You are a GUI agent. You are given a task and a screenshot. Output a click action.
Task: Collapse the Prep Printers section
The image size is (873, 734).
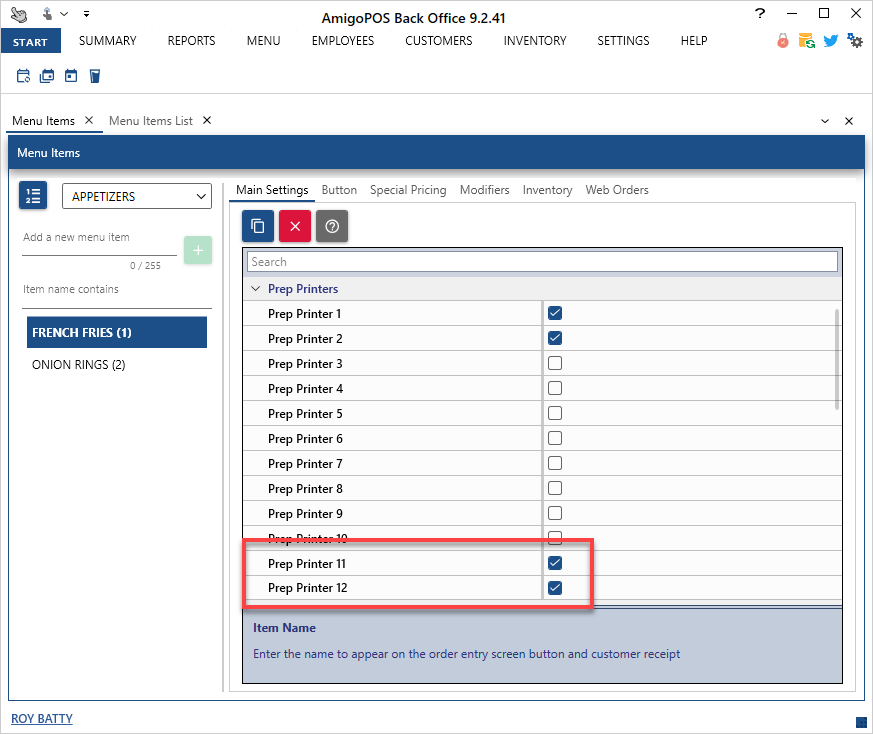255,289
